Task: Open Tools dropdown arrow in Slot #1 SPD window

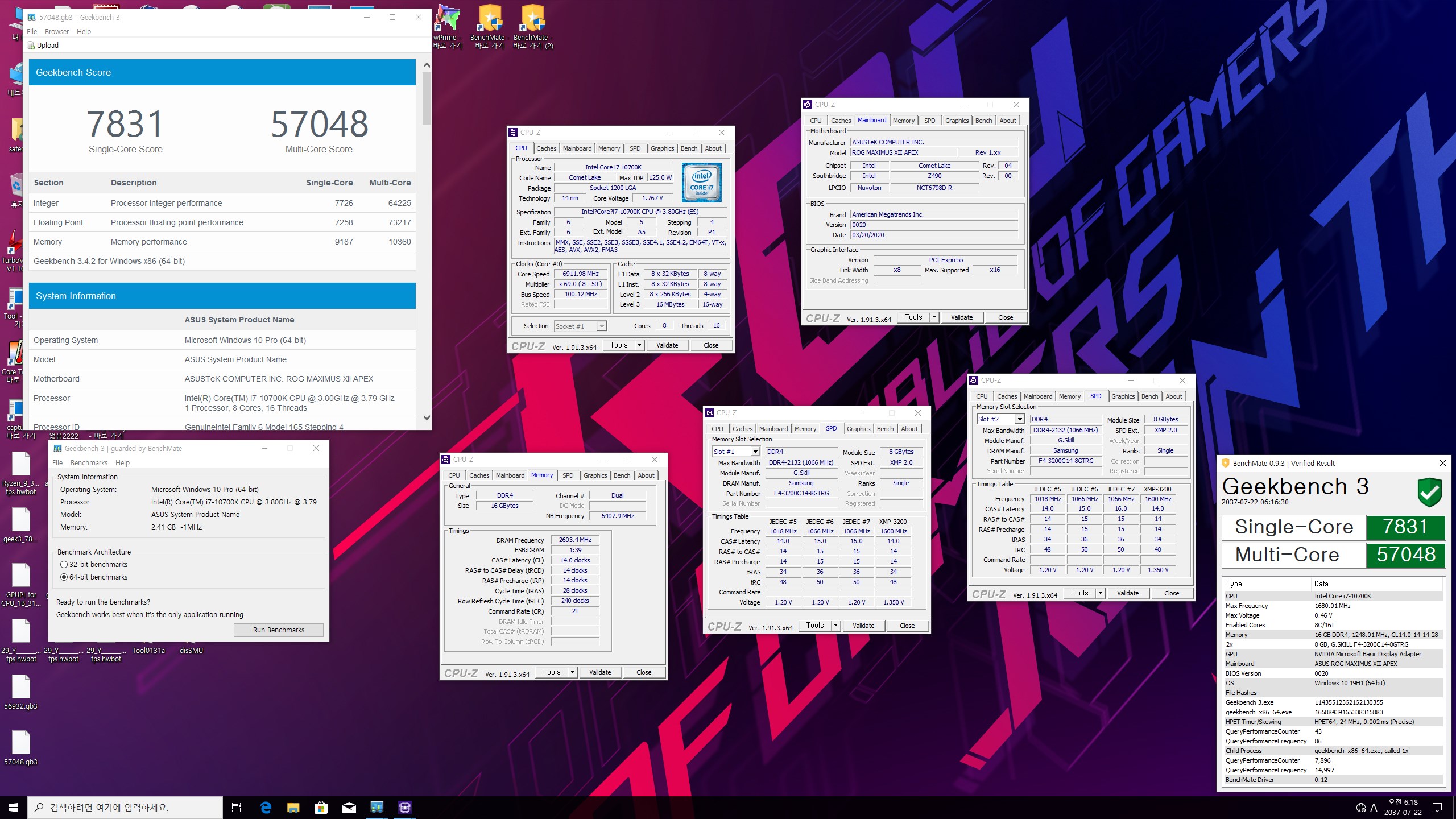Action: tap(835, 626)
